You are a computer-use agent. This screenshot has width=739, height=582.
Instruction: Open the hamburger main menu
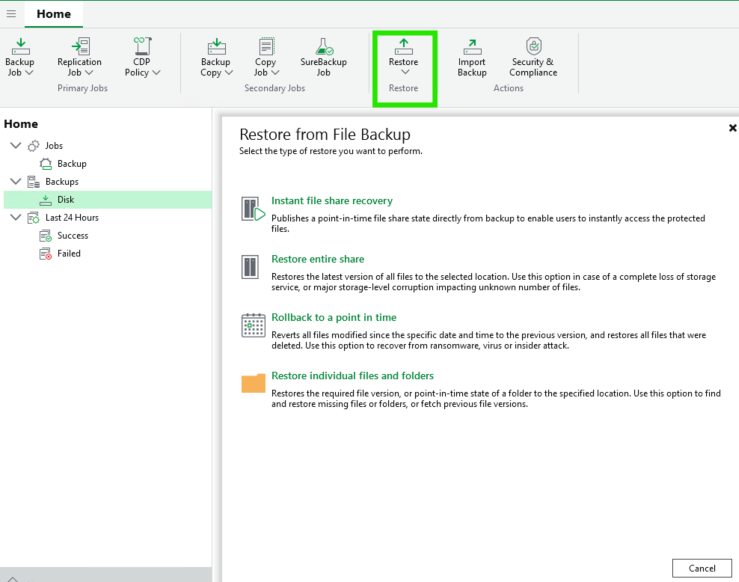click(12, 14)
